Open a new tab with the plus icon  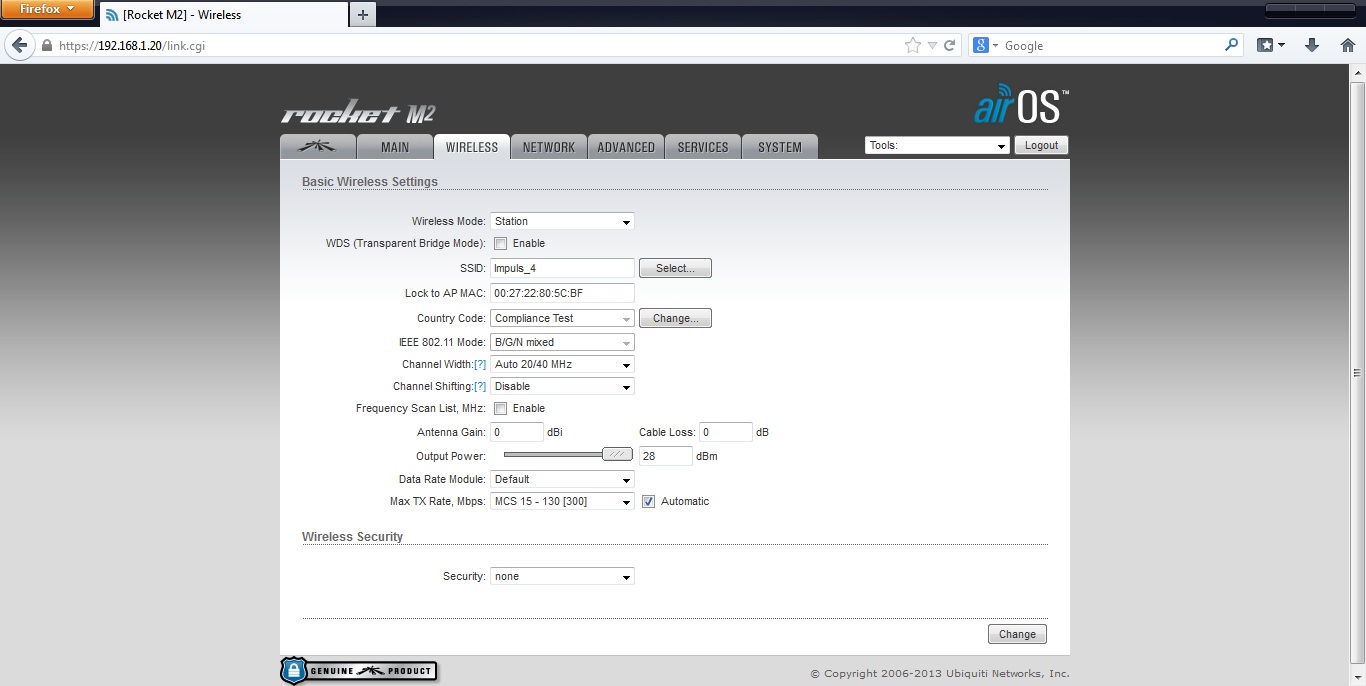pyautogui.click(x=363, y=14)
